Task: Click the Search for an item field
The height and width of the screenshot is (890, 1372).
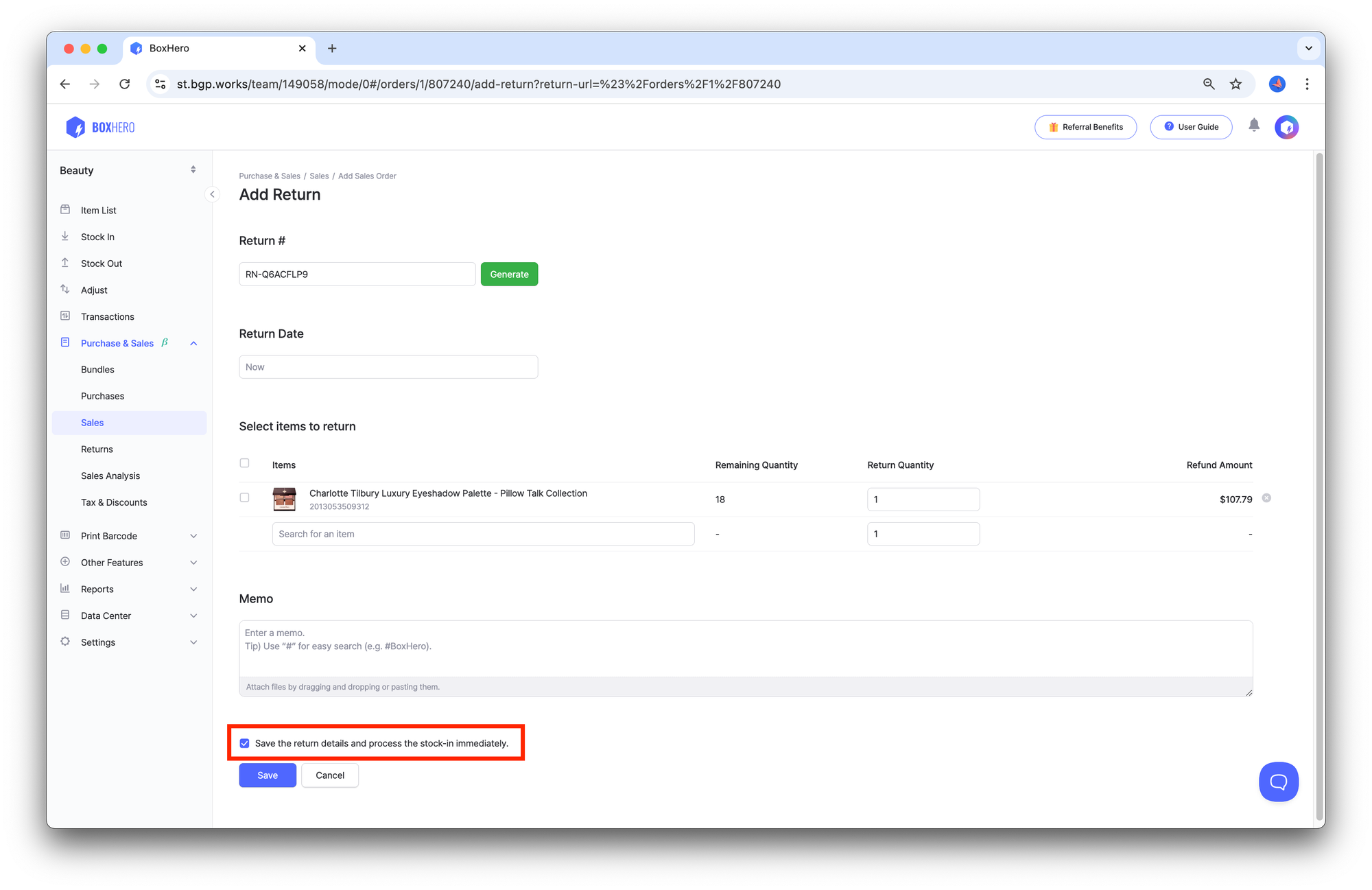Action: pyautogui.click(x=483, y=533)
